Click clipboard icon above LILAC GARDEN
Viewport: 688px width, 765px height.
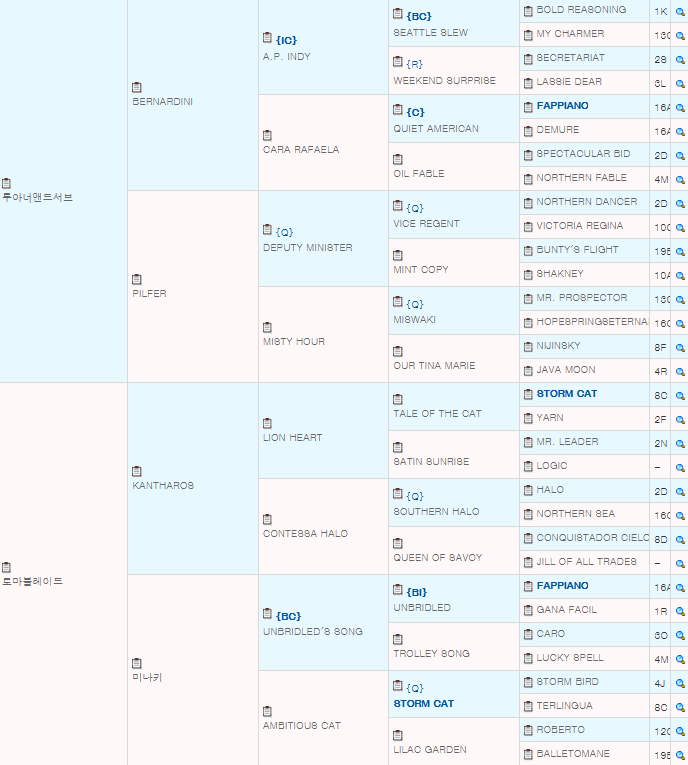tap(398, 735)
